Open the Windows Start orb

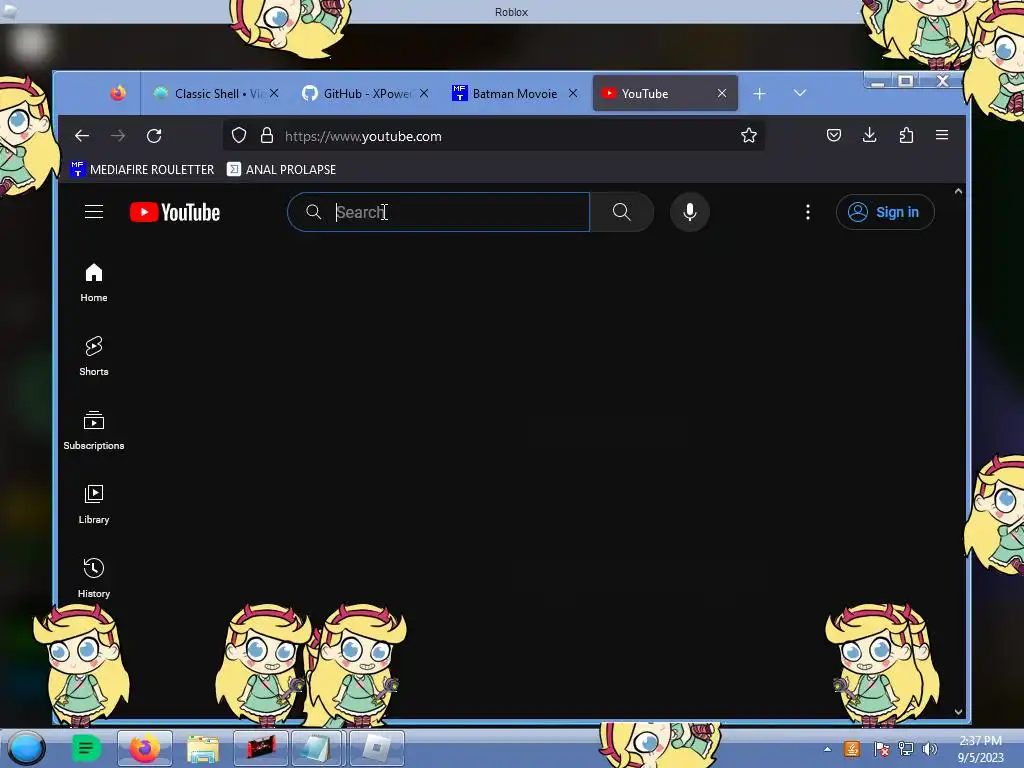click(x=27, y=748)
